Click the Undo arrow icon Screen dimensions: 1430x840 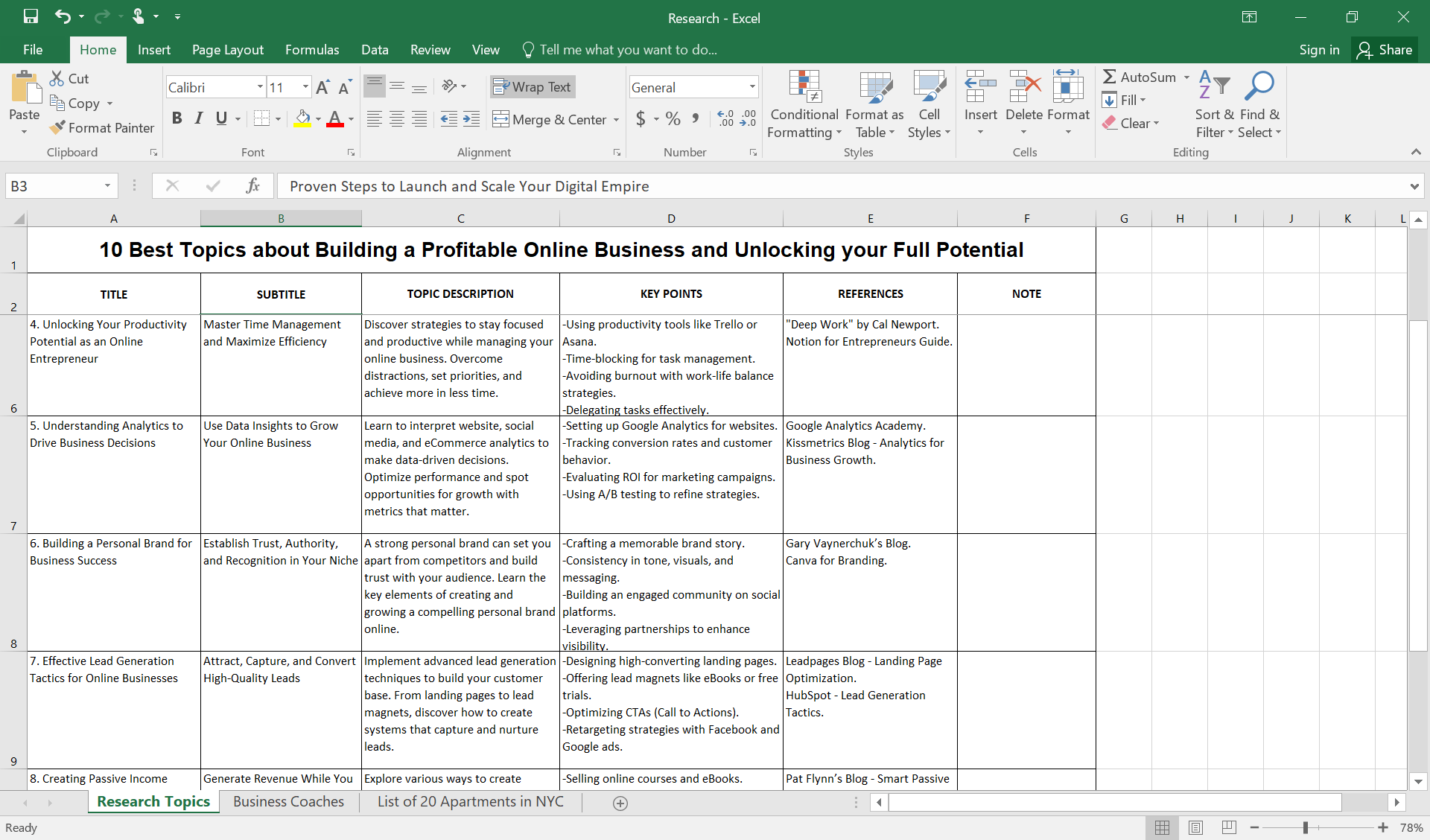pos(63,16)
